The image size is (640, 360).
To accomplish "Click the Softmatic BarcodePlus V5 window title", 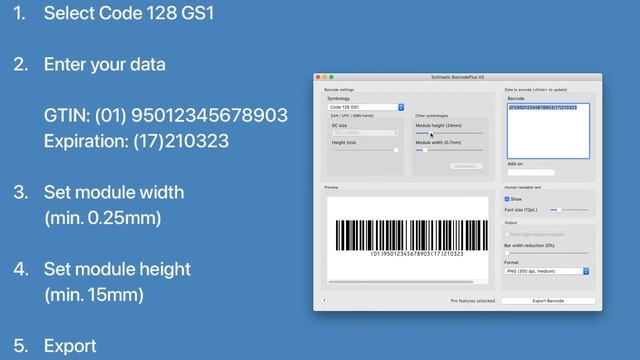I will pyautogui.click(x=458, y=77).
